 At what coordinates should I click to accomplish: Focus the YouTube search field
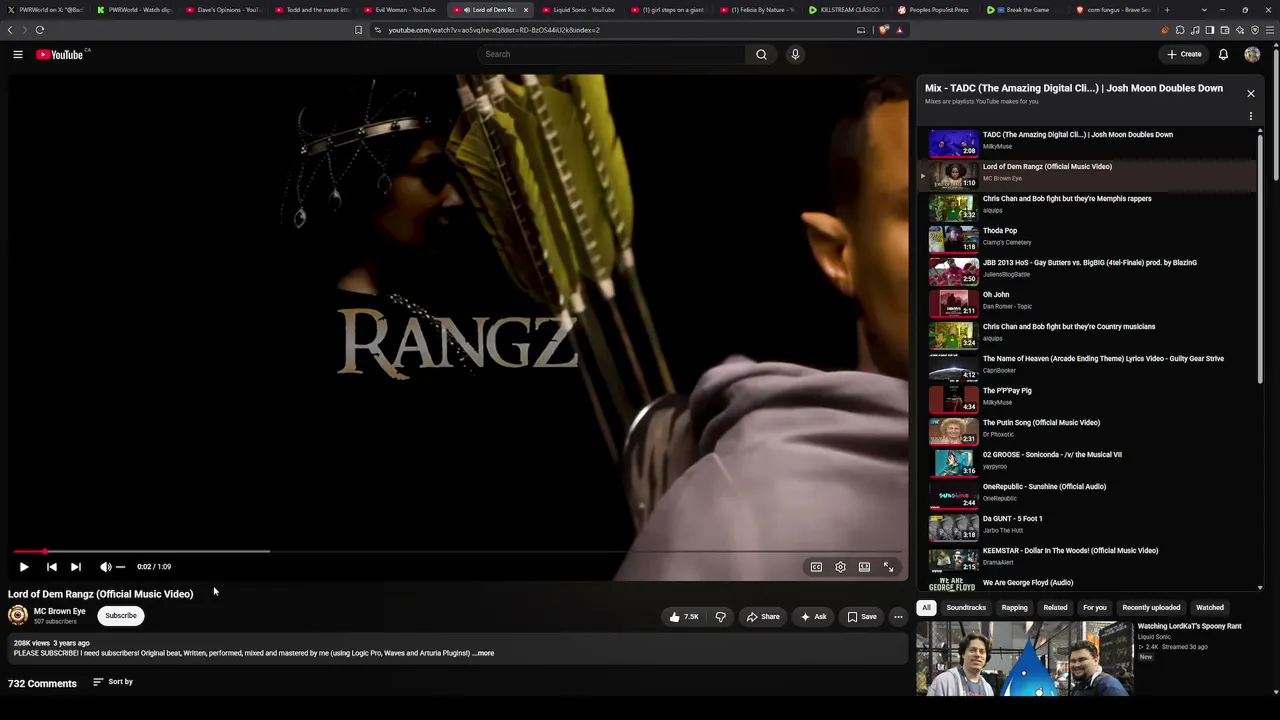pos(612,54)
